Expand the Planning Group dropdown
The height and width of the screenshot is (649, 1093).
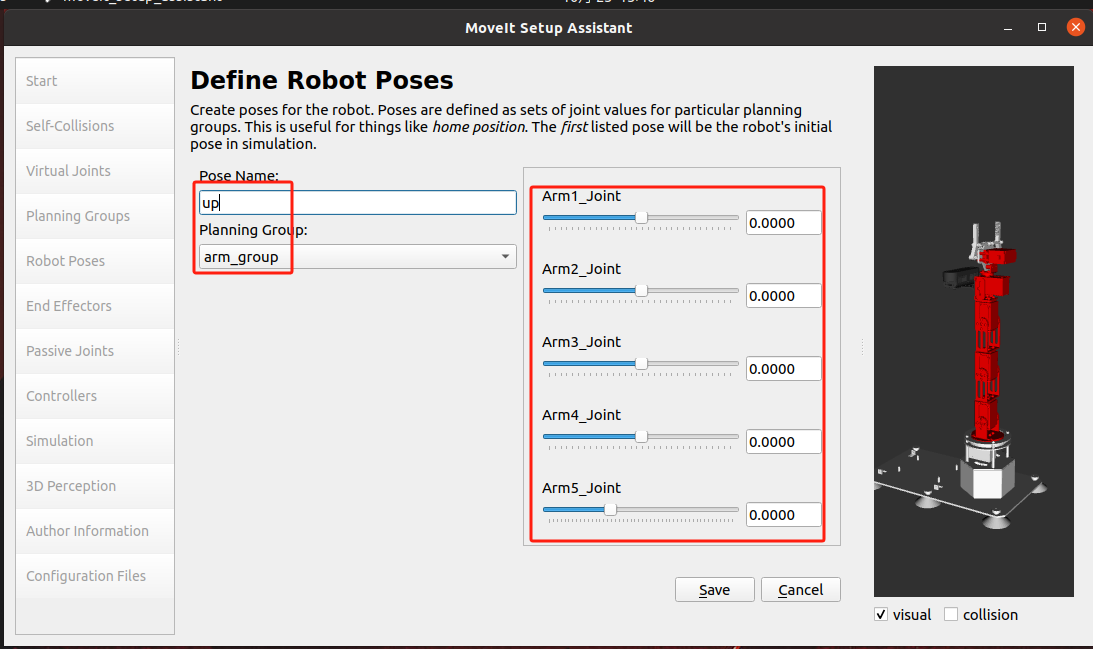[357, 257]
